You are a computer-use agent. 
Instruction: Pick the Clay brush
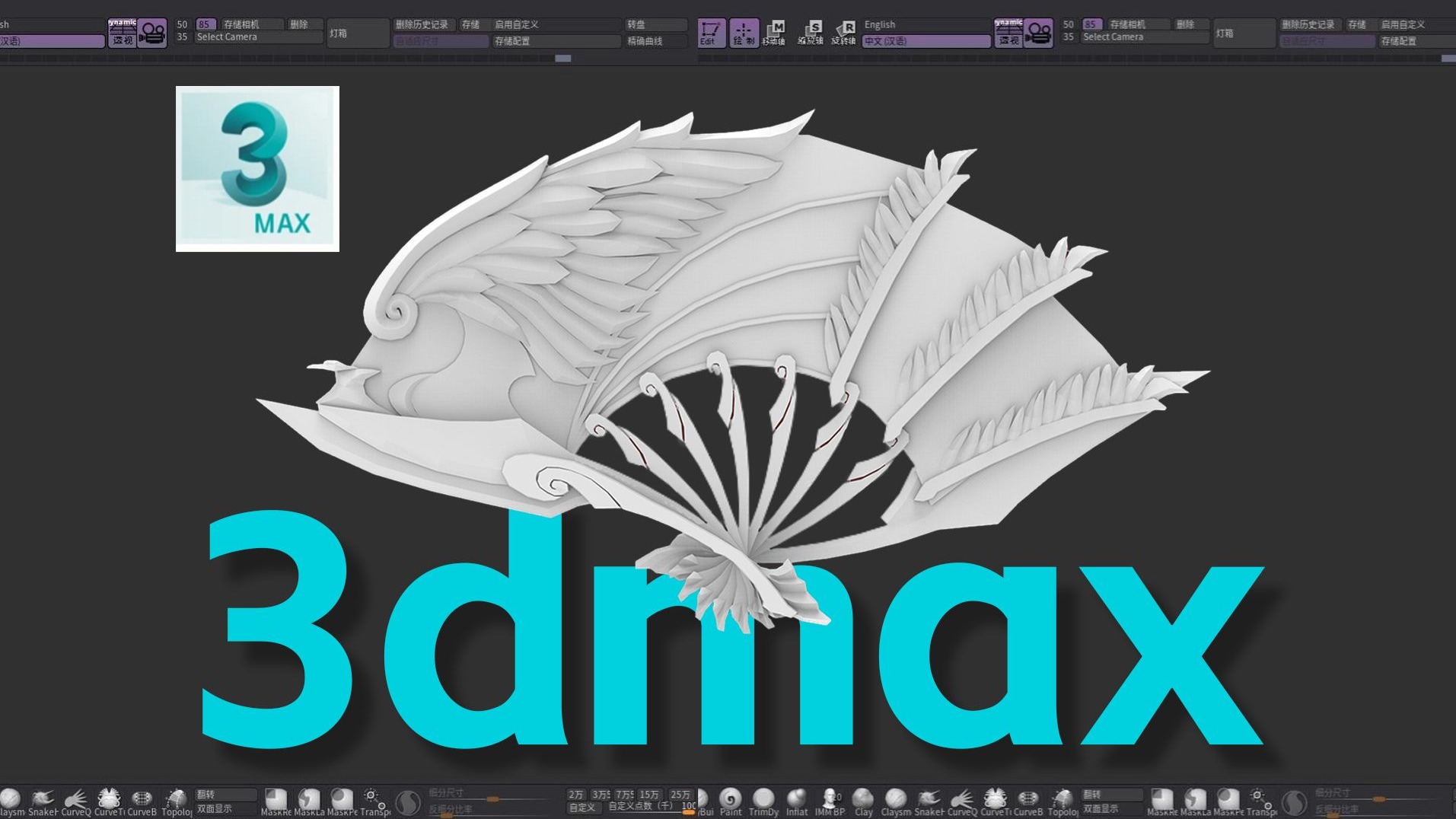coord(863,802)
